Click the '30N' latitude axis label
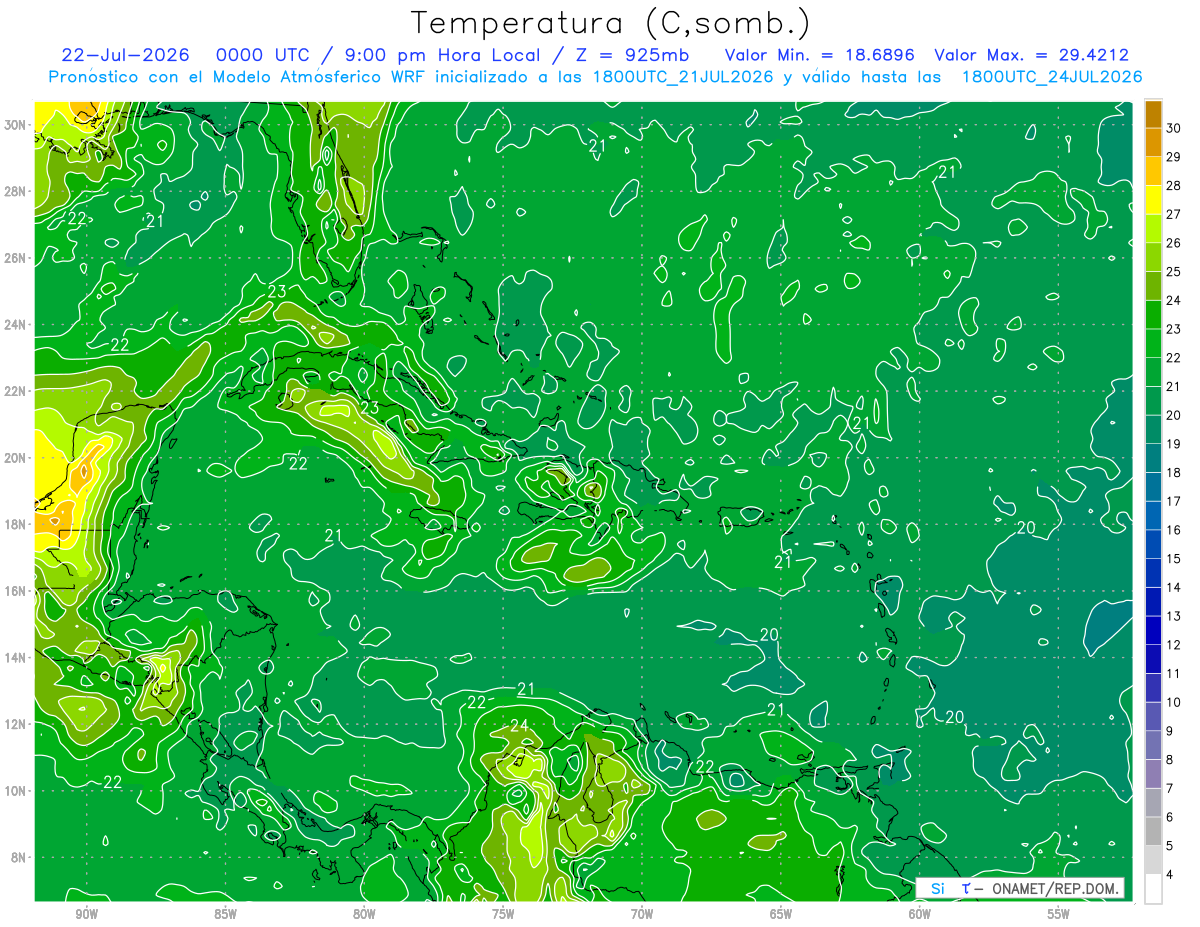The height and width of the screenshot is (927, 1200). 15,125
